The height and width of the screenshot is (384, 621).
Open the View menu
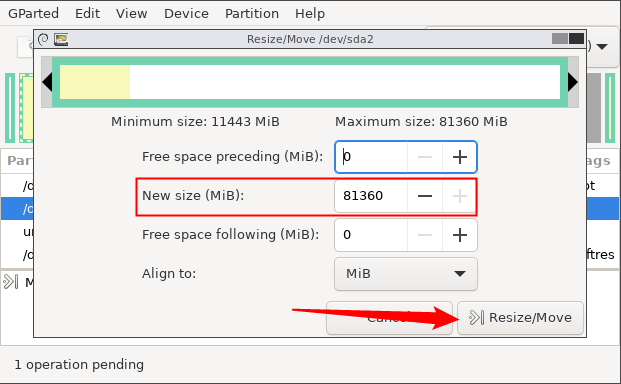pos(131,13)
